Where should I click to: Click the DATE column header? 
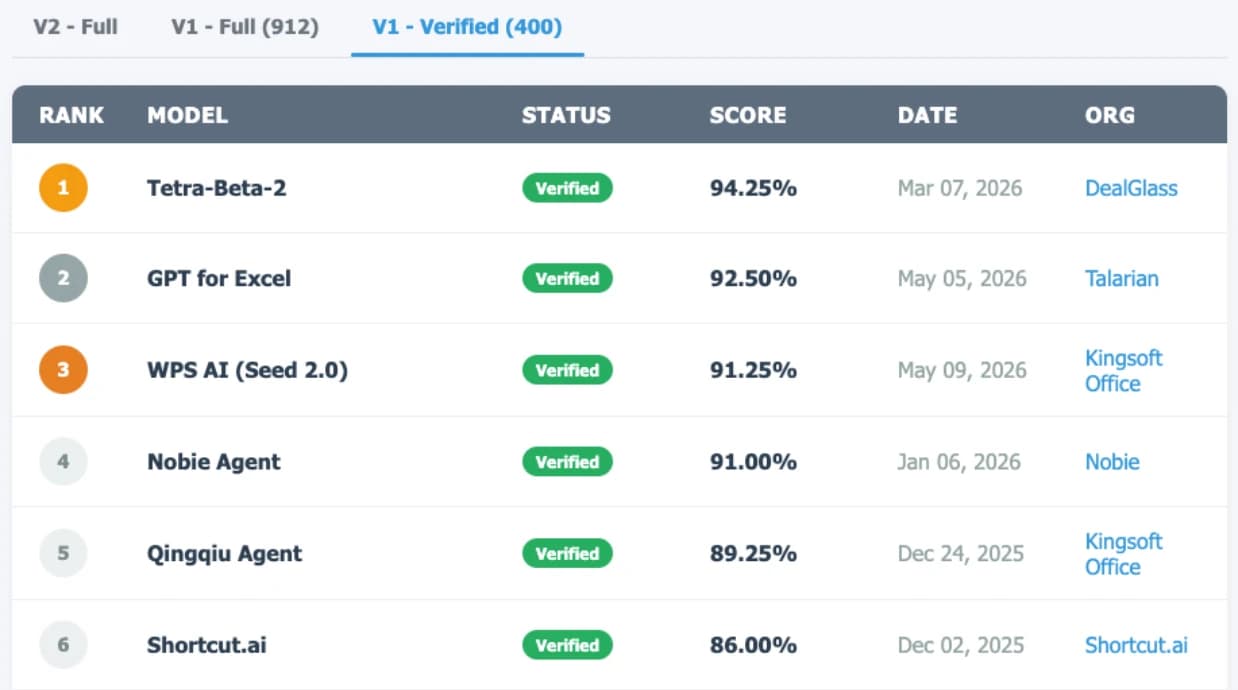tap(927, 115)
